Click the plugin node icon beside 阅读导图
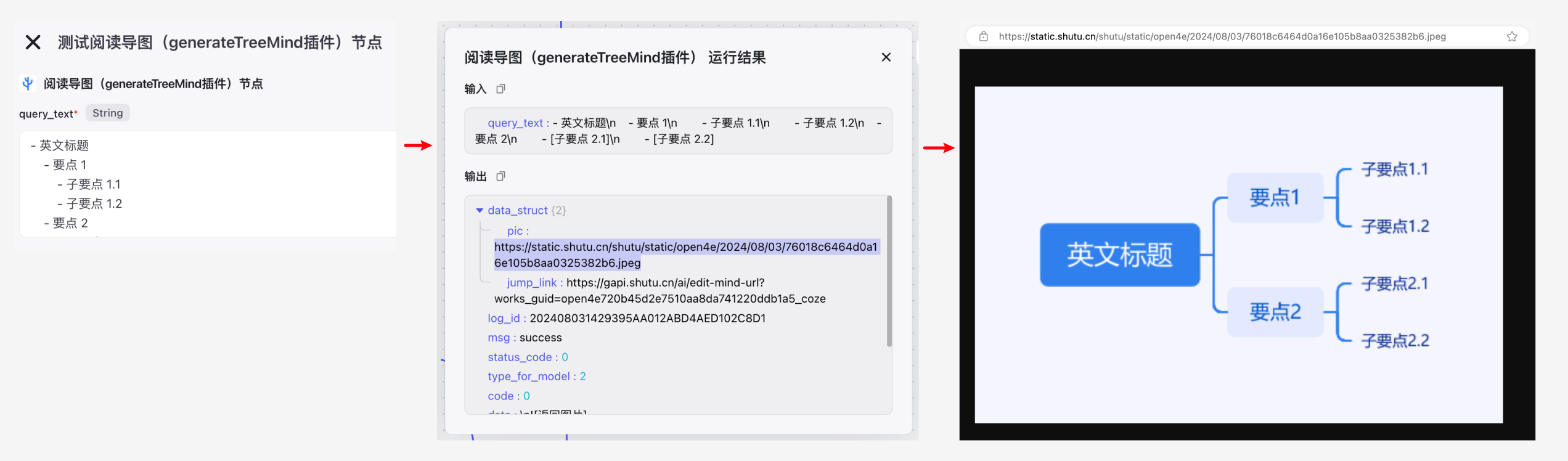Screen dimensions: 1568x461 coord(28,83)
